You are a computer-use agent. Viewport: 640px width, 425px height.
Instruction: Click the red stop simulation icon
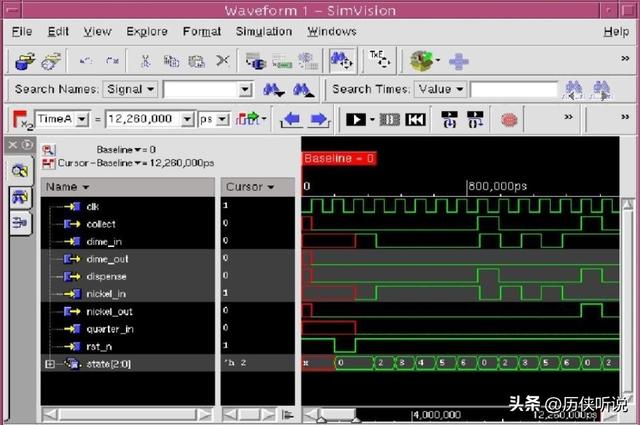pyautogui.click(x=509, y=120)
